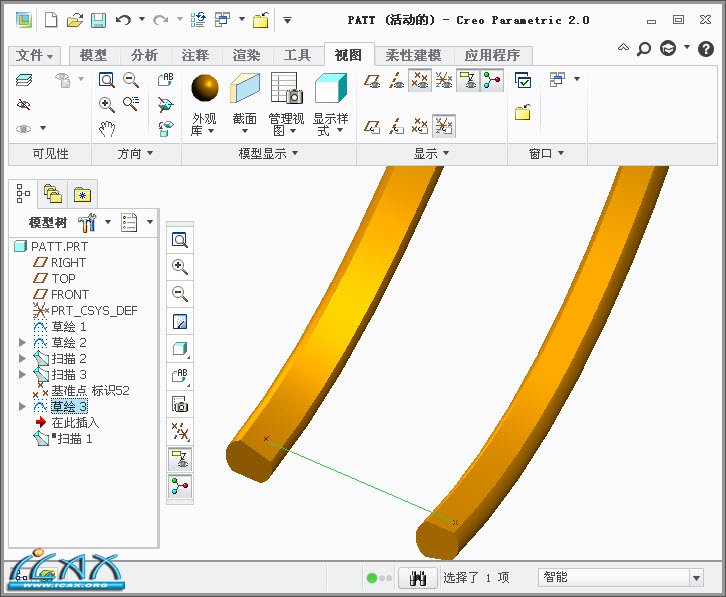Click zoom out in graphics toolbar

(x=180, y=293)
